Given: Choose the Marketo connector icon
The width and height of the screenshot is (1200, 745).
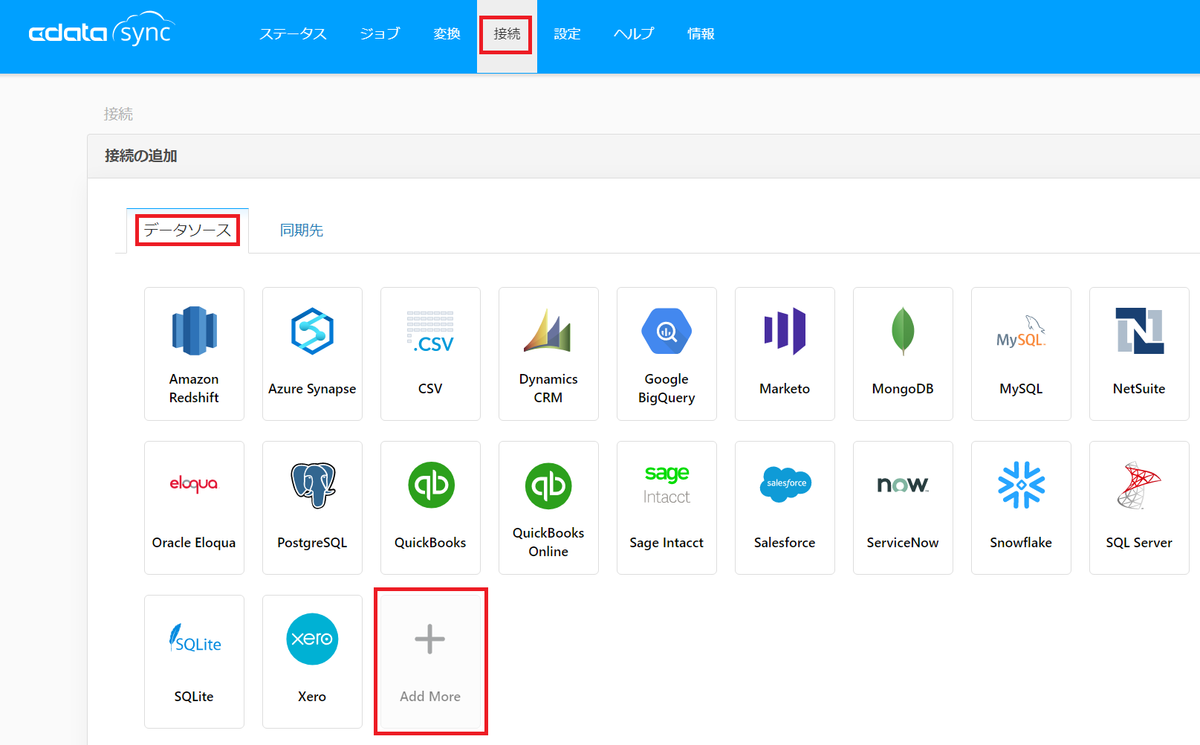Looking at the screenshot, I should [x=785, y=354].
